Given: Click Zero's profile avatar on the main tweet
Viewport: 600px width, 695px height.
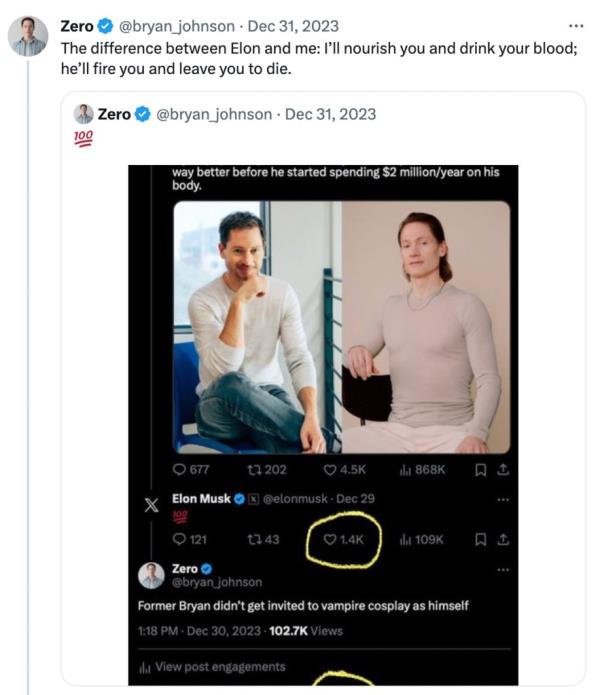Looking at the screenshot, I should [x=28, y=36].
